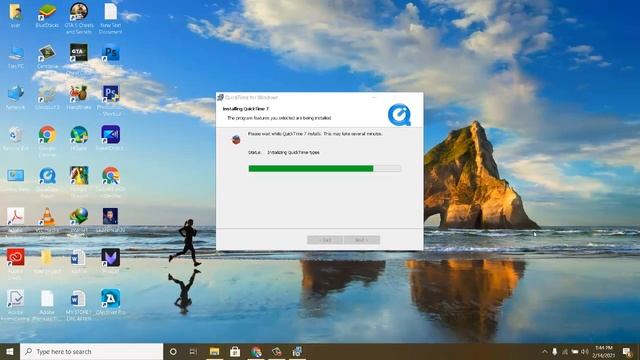Switch to Chrome in the taskbar
Viewport: 640px width, 360px height.
point(256,351)
